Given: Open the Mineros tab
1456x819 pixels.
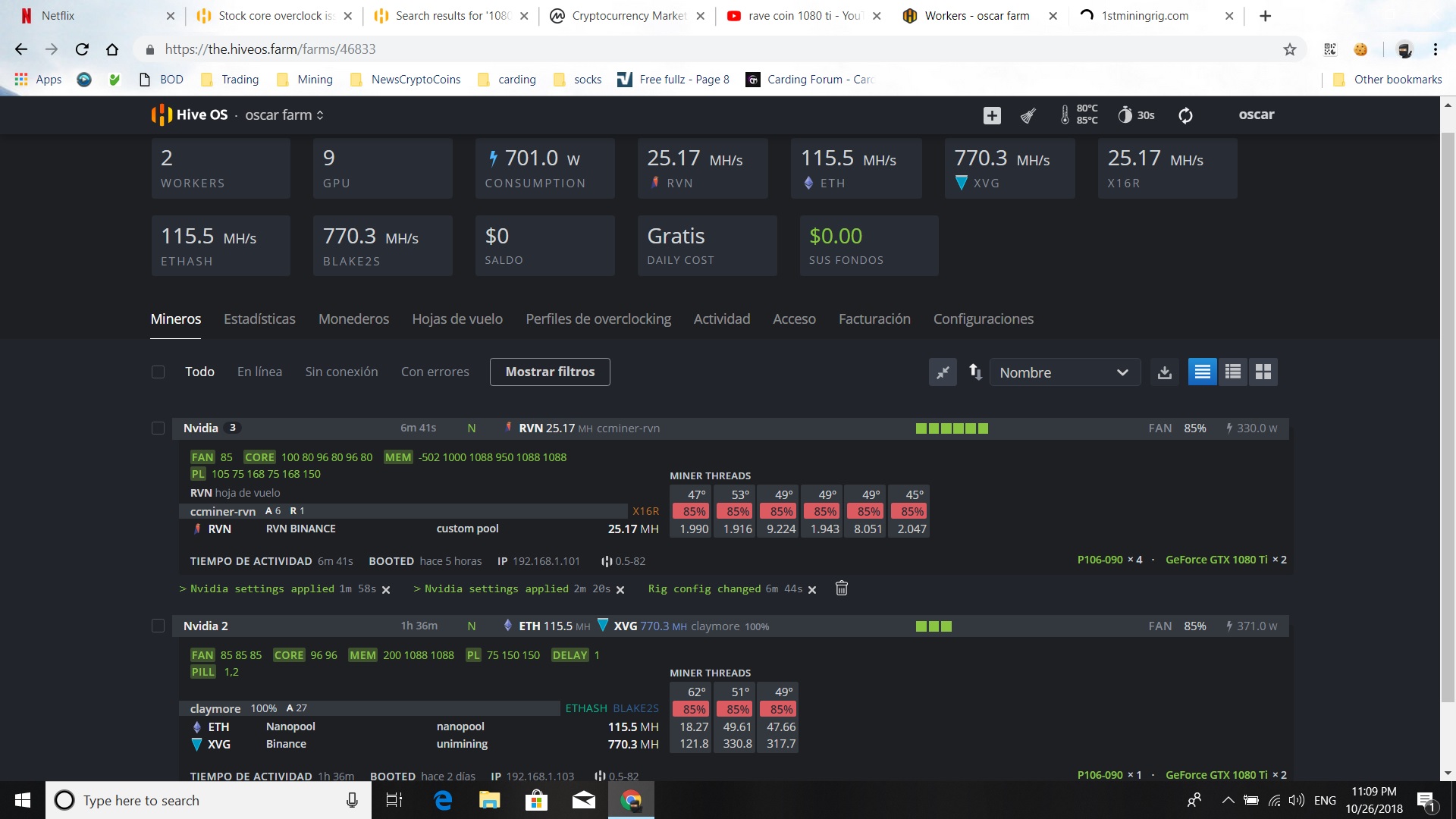Looking at the screenshot, I should (x=176, y=319).
